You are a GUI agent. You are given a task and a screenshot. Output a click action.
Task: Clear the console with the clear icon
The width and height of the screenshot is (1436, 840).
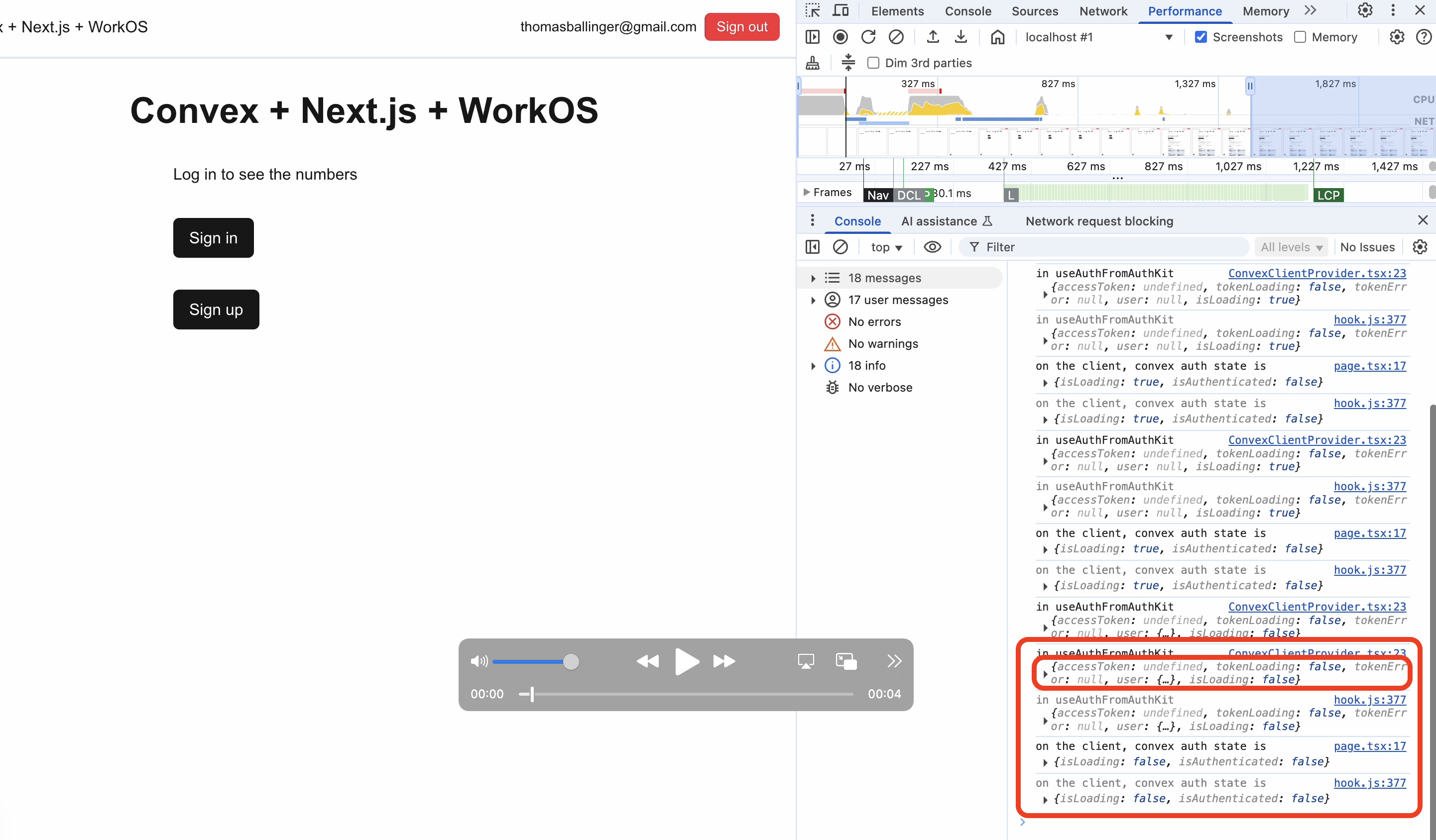840,247
